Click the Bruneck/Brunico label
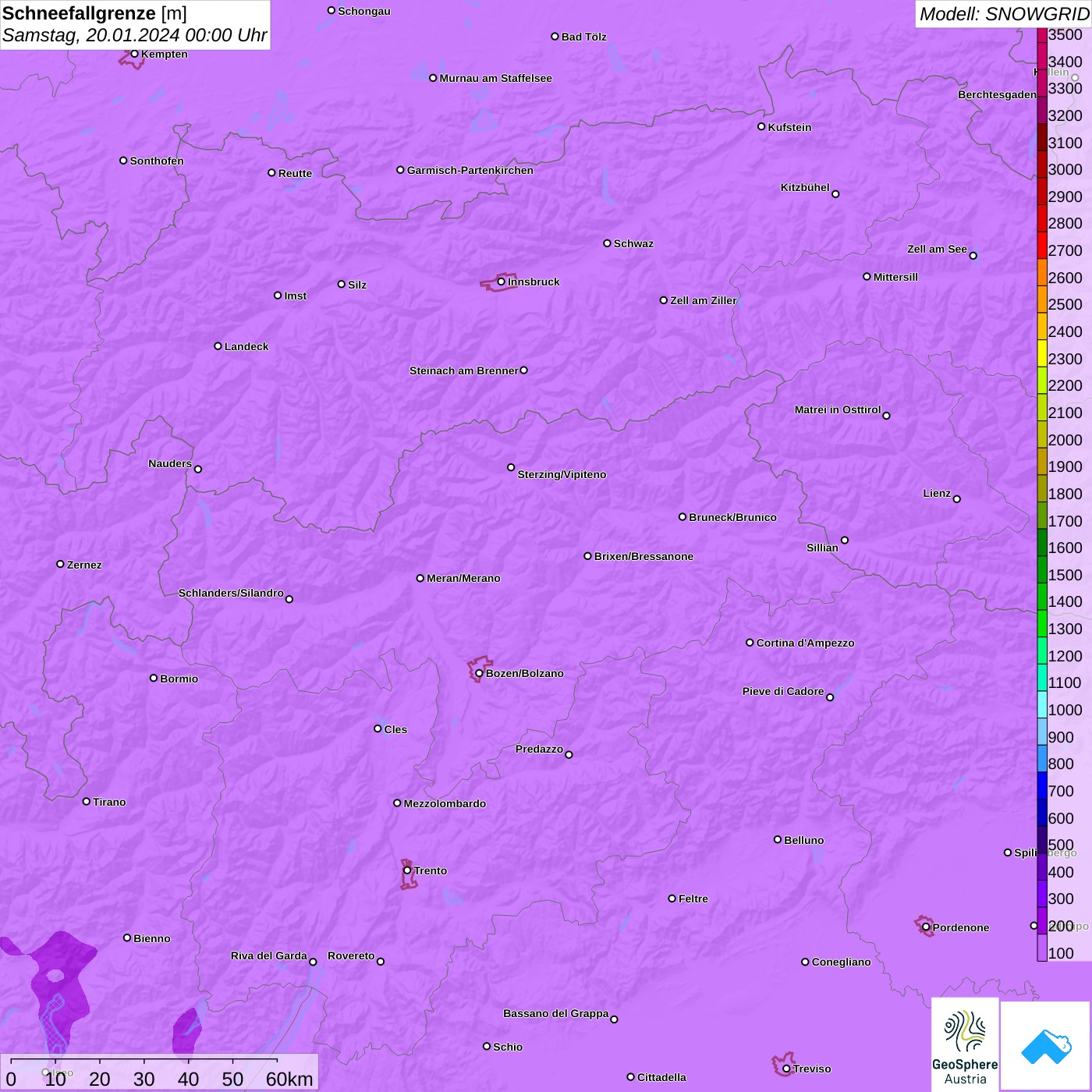This screenshot has width=1092, height=1092. [732, 517]
